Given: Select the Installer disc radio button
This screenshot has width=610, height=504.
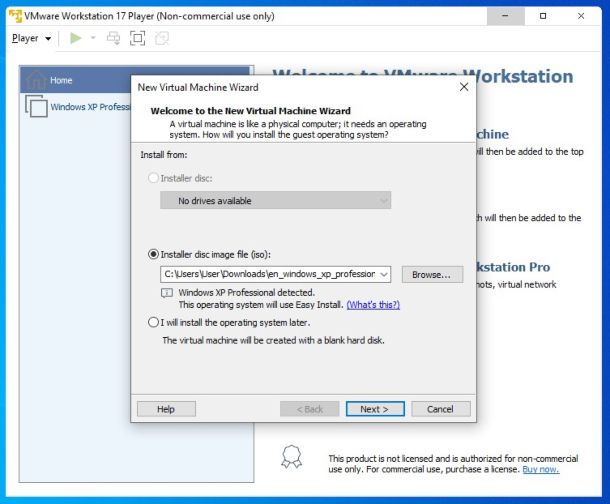Looking at the screenshot, I should (x=153, y=178).
